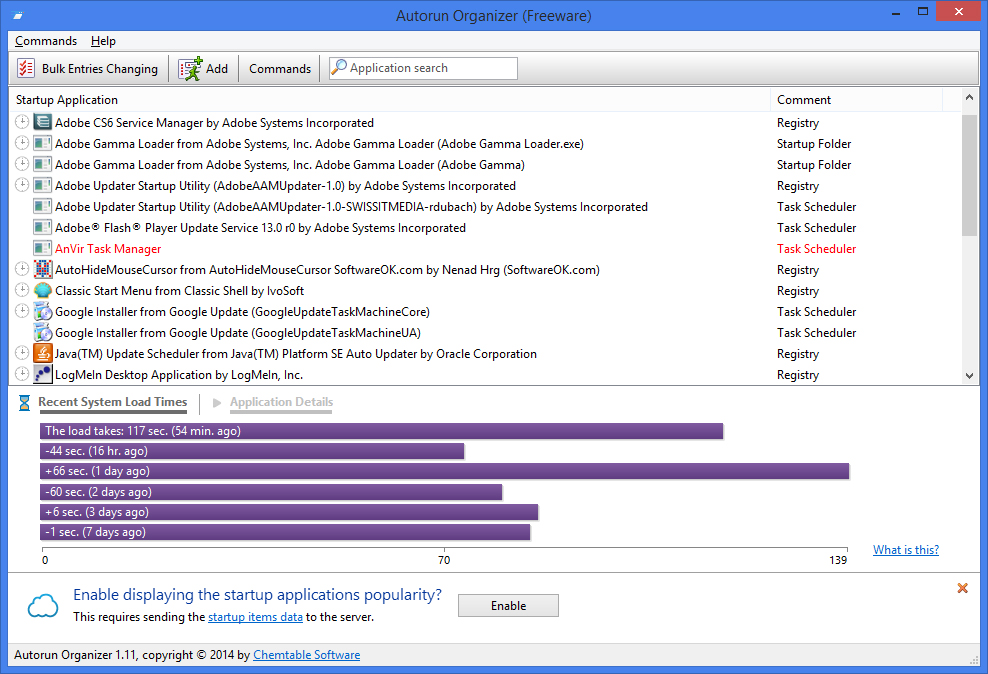988x674 pixels.
Task: Click the AdobeAAMUpdater-1.0 Registry entry's app icon
Action: [42, 186]
